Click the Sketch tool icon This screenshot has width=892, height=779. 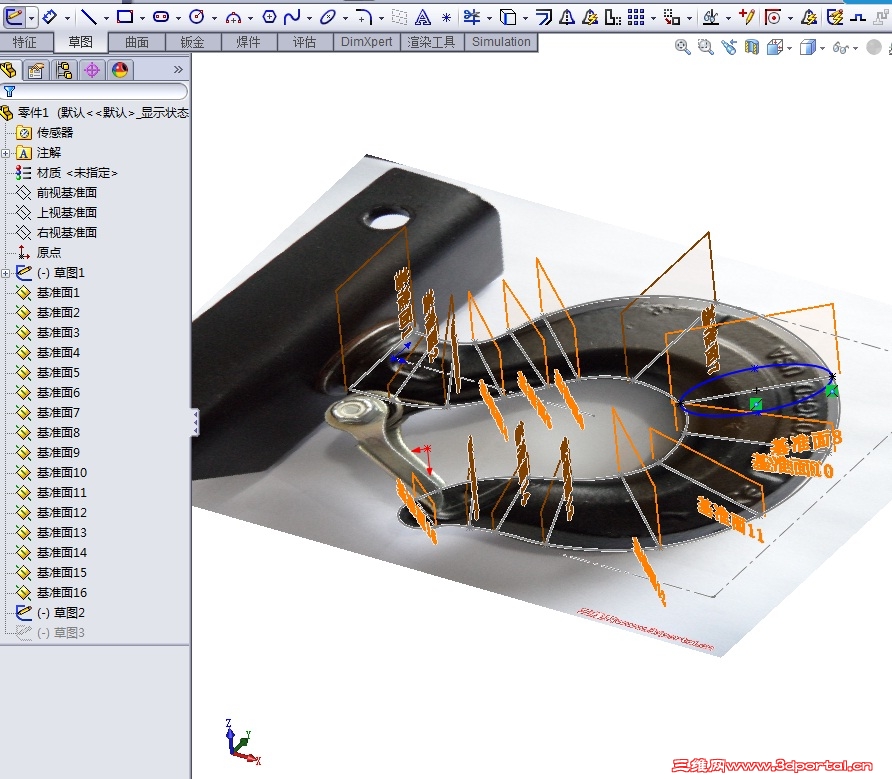(14, 17)
